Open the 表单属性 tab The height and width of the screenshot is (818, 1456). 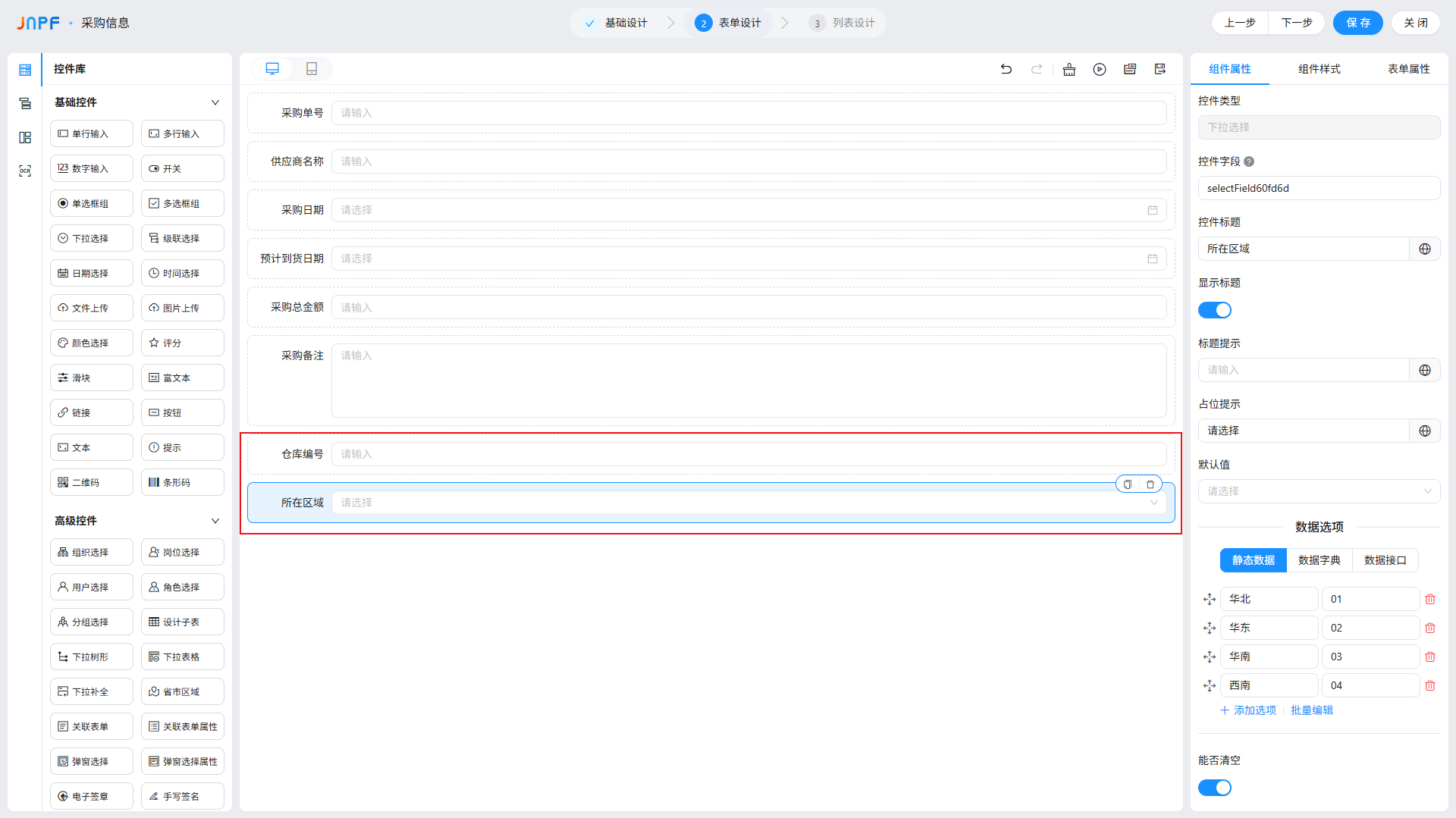[x=1408, y=69]
